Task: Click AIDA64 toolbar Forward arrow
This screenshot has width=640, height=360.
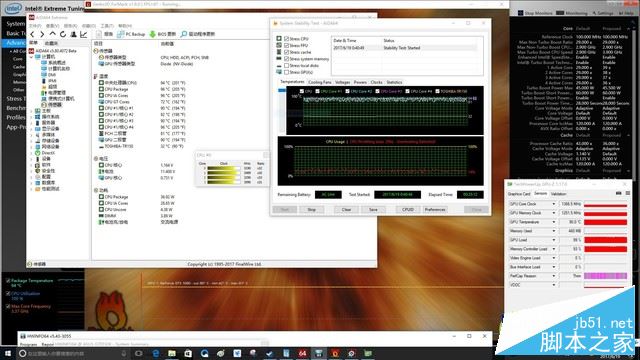Action: tap(42, 34)
